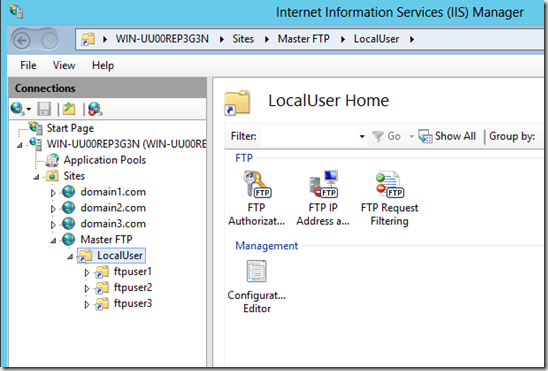Click Master FTP in the address breadcrumb
This screenshot has width=548, height=371.
[x=303, y=39]
